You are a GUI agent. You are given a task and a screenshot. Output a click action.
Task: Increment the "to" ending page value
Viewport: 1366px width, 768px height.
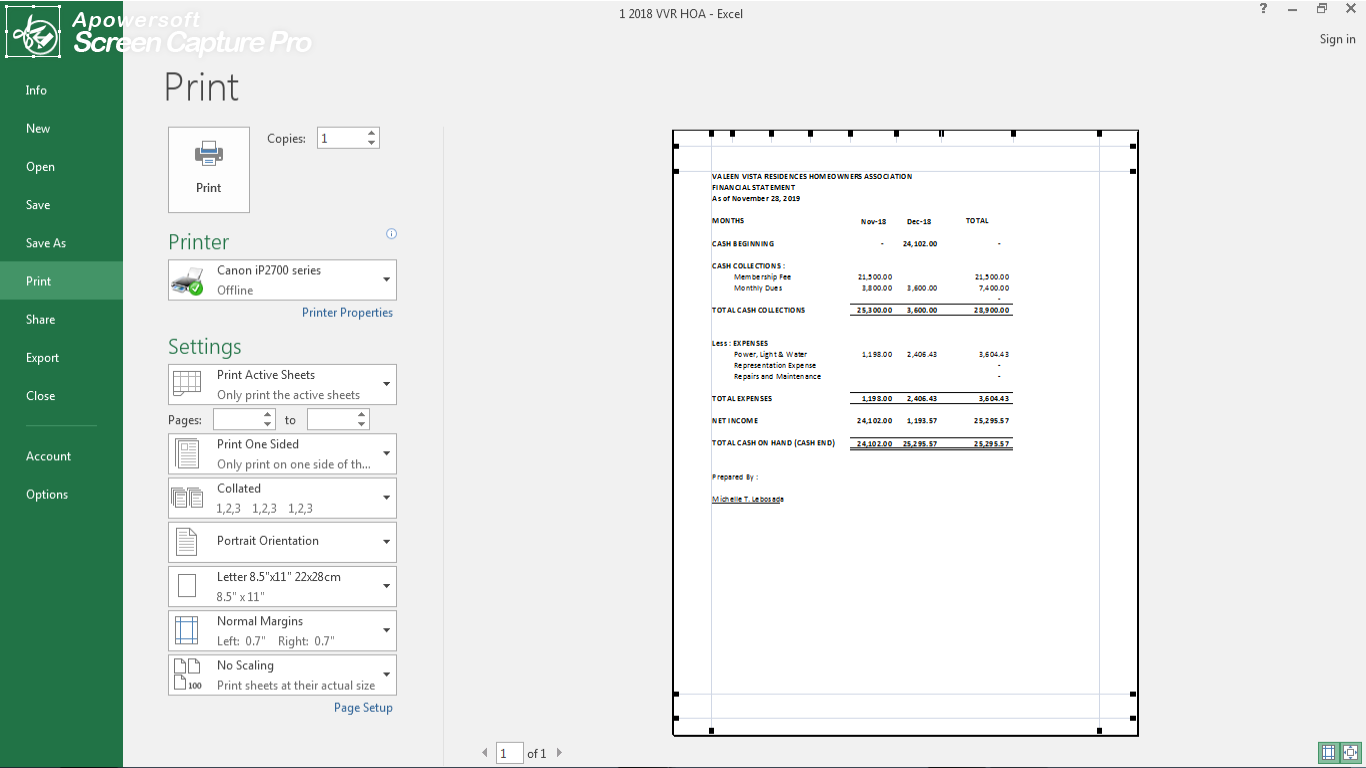click(362, 415)
